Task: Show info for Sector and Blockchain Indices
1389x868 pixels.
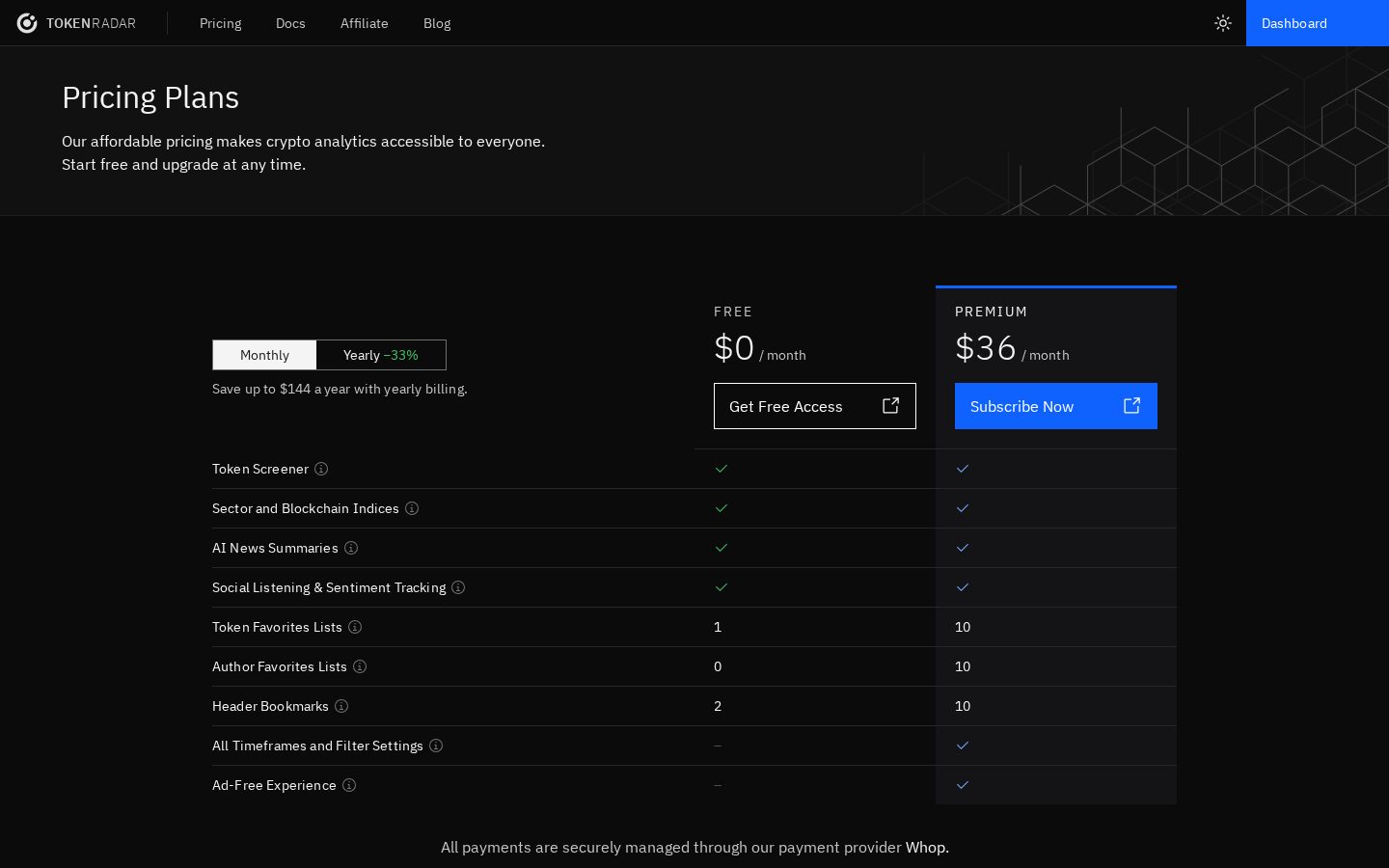Action: 412,508
